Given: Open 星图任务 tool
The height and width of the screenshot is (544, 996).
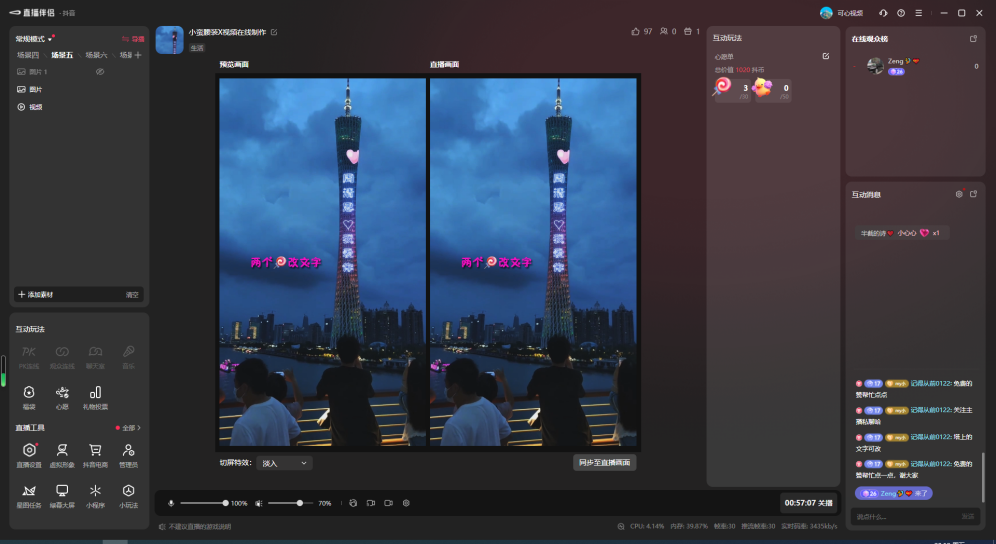Looking at the screenshot, I should point(29,496).
